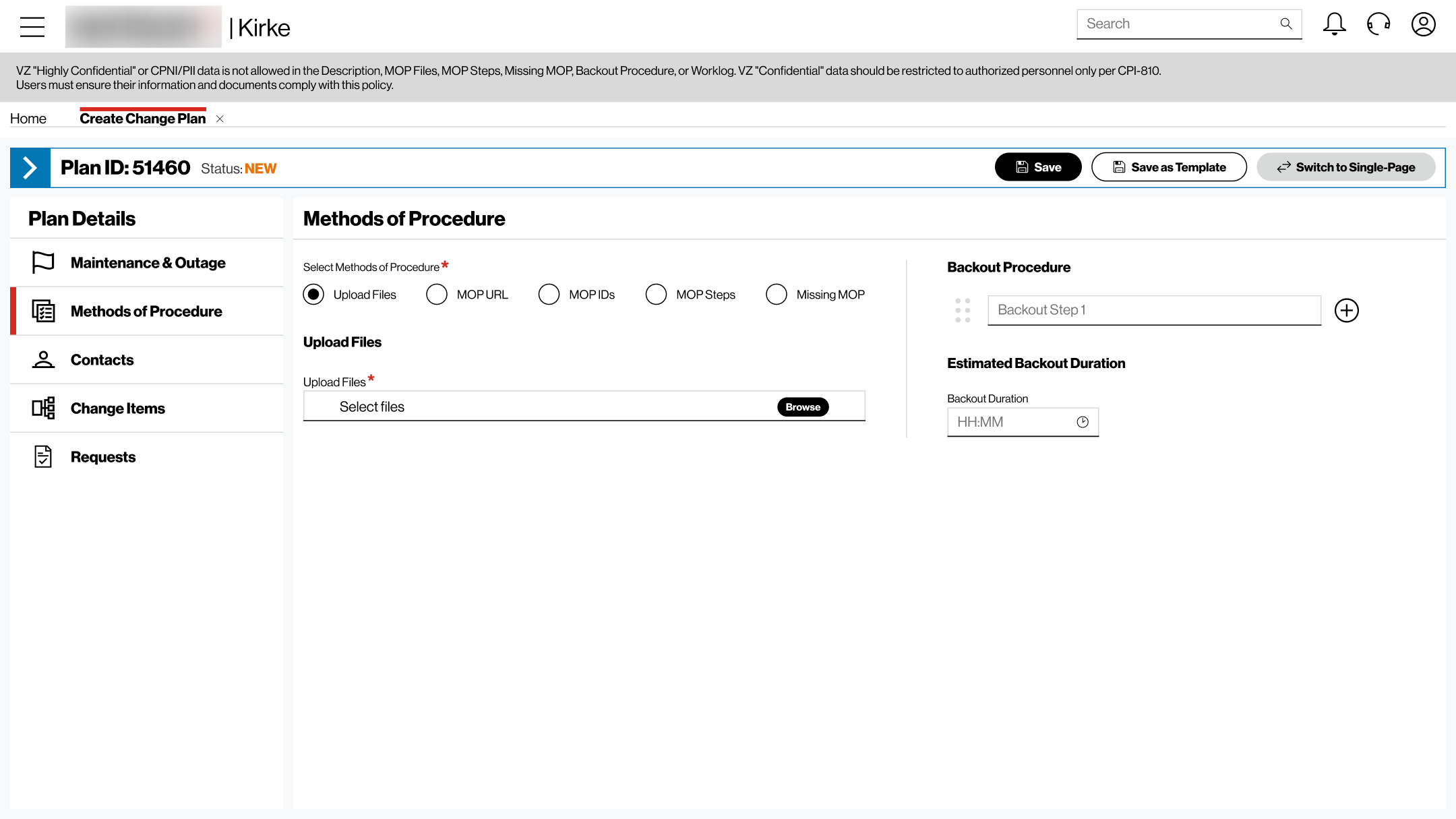Viewport: 1456px width, 819px height.
Task: Open the Contacts section
Action: (147, 359)
